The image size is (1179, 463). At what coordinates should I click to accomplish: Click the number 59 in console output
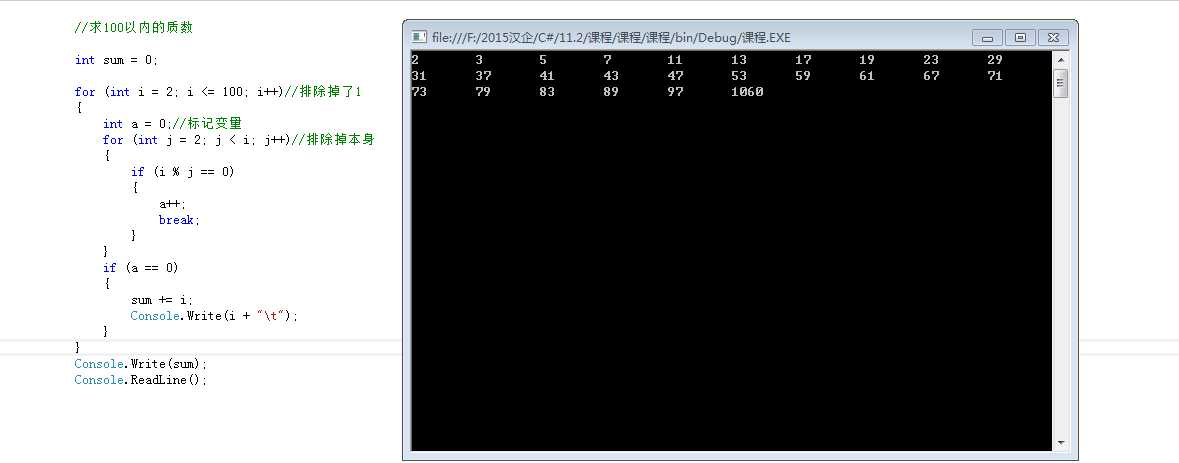point(803,76)
